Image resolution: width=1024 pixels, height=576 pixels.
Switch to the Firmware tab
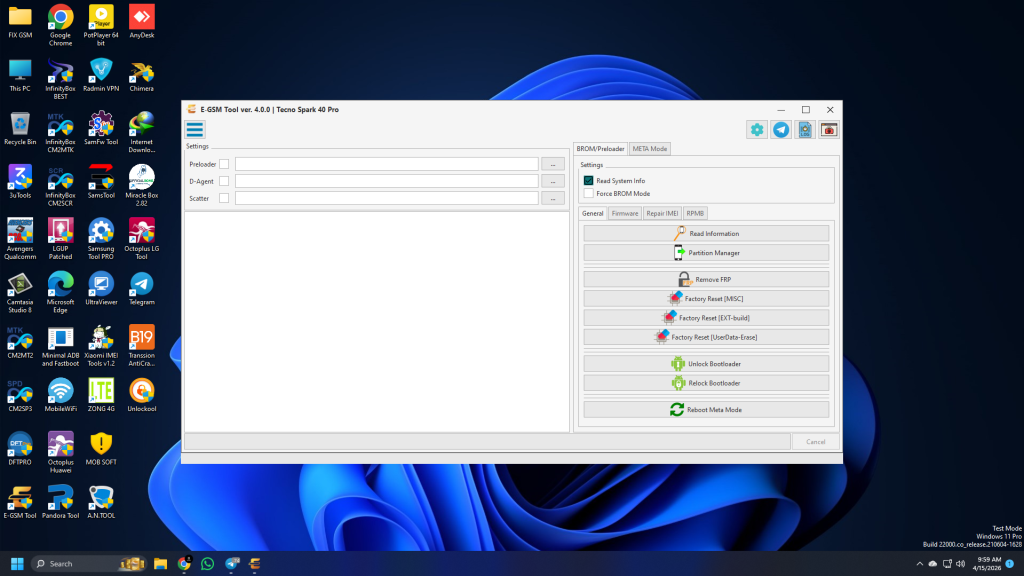pos(625,213)
